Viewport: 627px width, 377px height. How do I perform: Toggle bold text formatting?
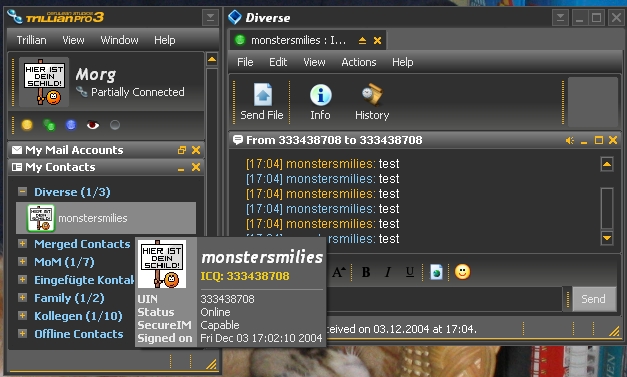(365, 272)
